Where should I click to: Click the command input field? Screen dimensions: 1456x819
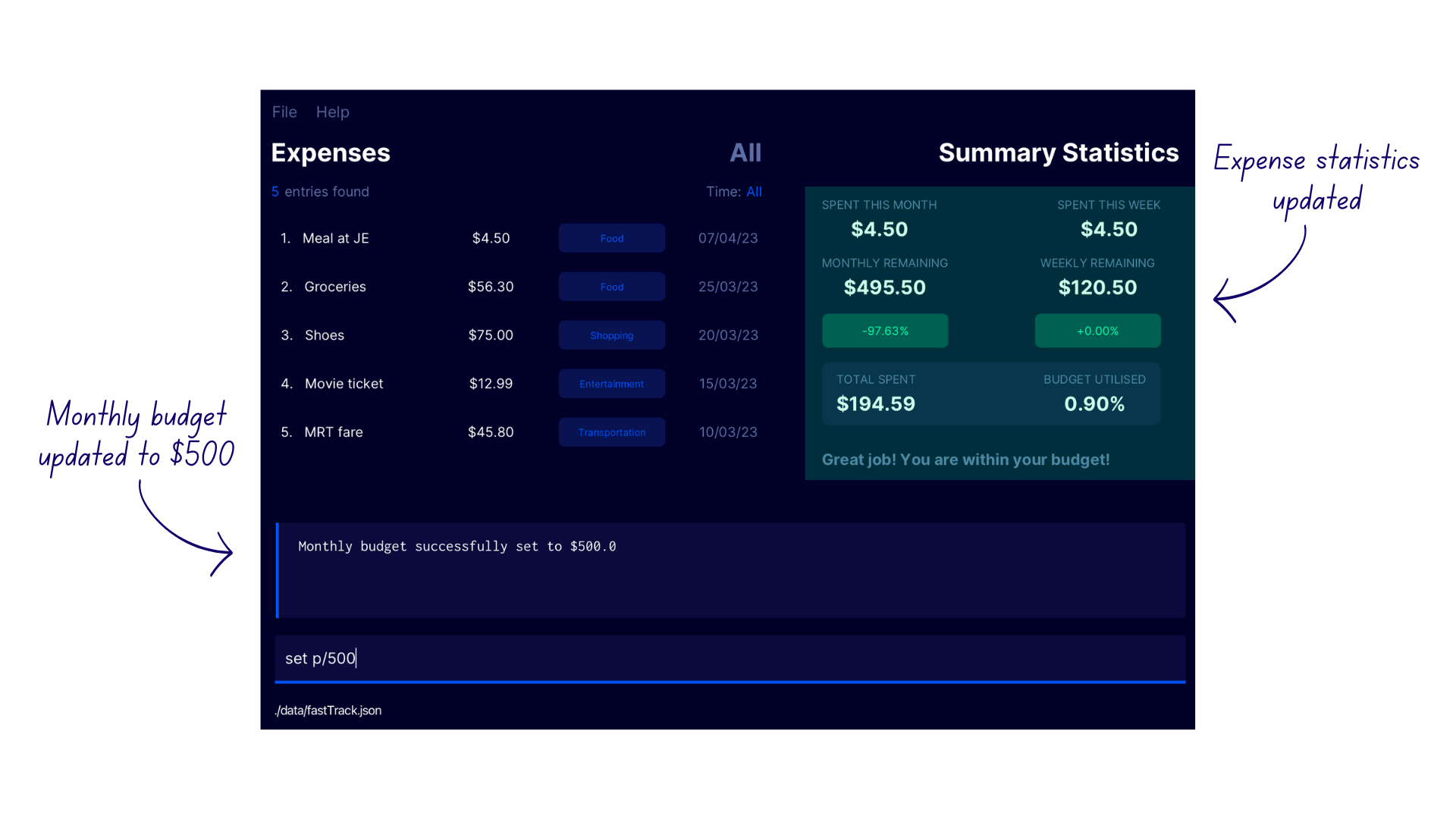click(x=730, y=658)
